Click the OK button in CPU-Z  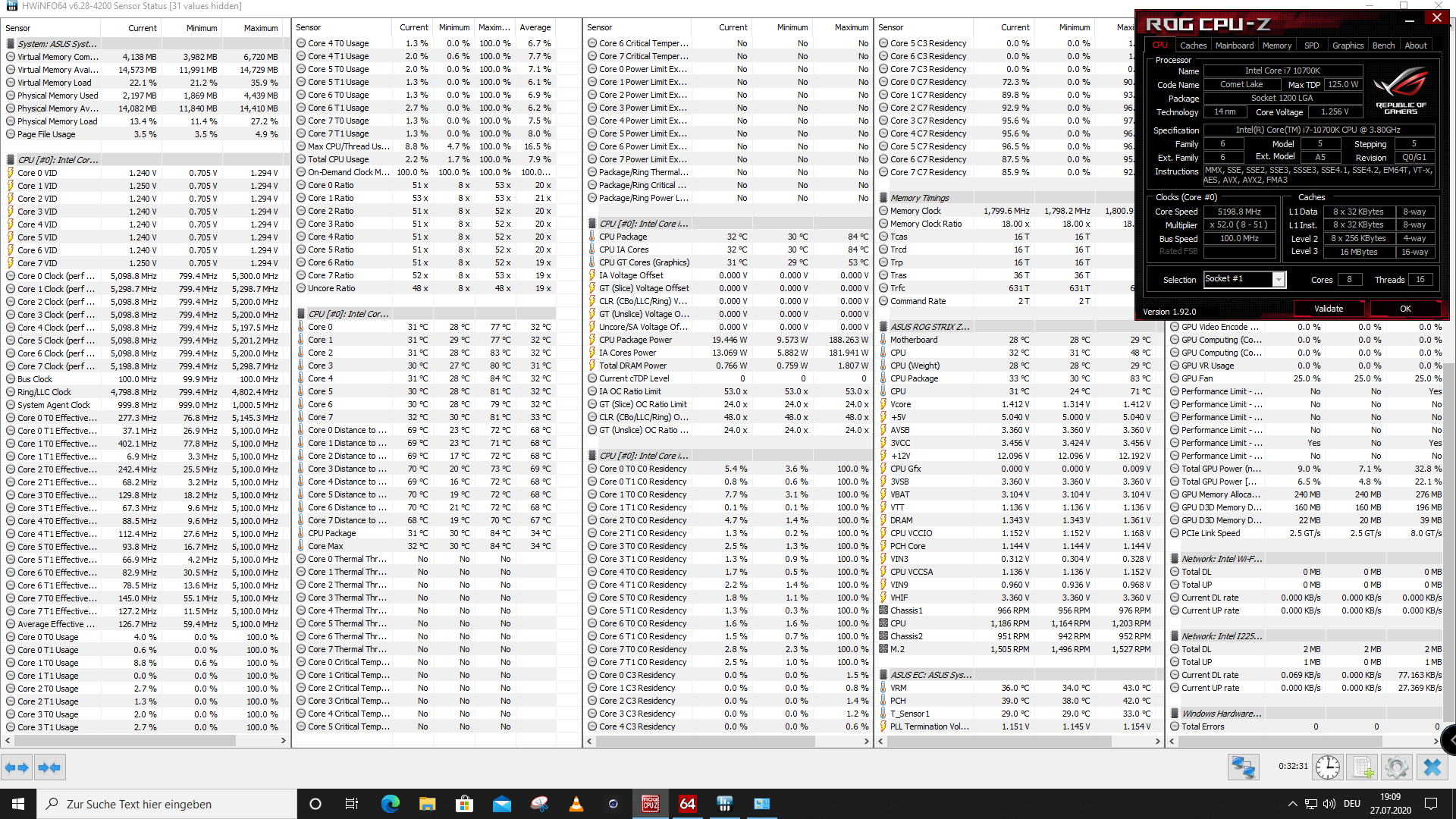1405,309
